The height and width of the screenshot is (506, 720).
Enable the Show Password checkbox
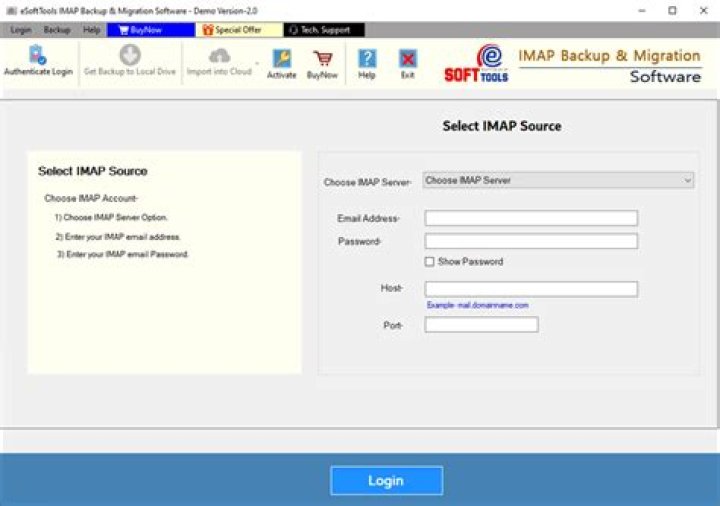pos(430,262)
